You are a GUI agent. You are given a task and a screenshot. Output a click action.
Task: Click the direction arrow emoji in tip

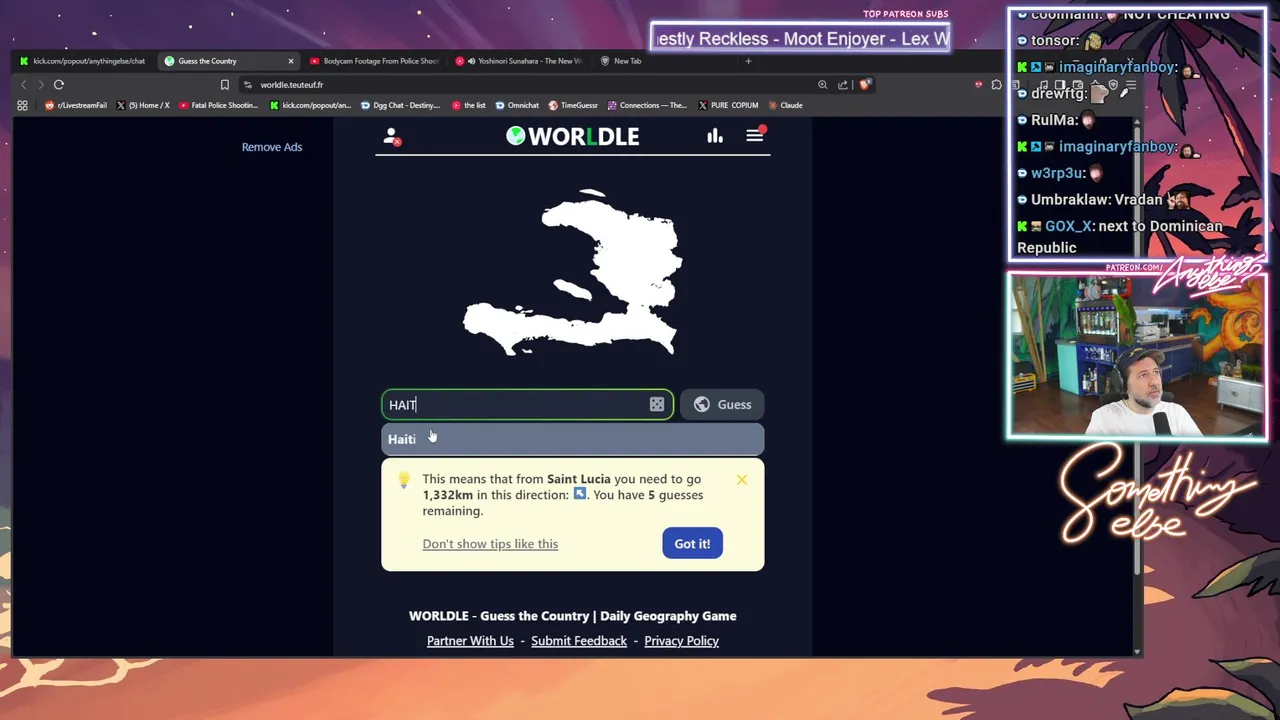pyautogui.click(x=579, y=495)
